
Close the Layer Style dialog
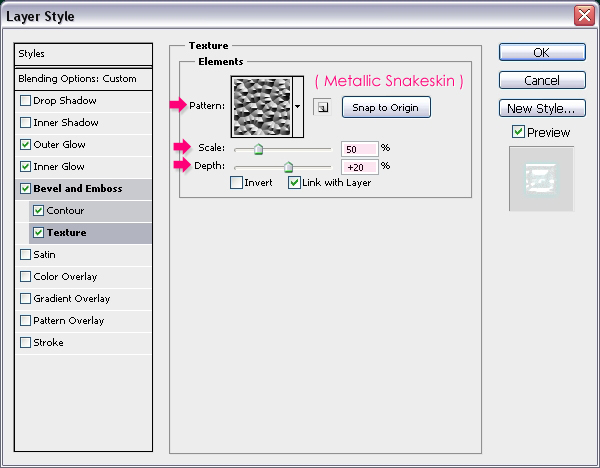coord(582,15)
